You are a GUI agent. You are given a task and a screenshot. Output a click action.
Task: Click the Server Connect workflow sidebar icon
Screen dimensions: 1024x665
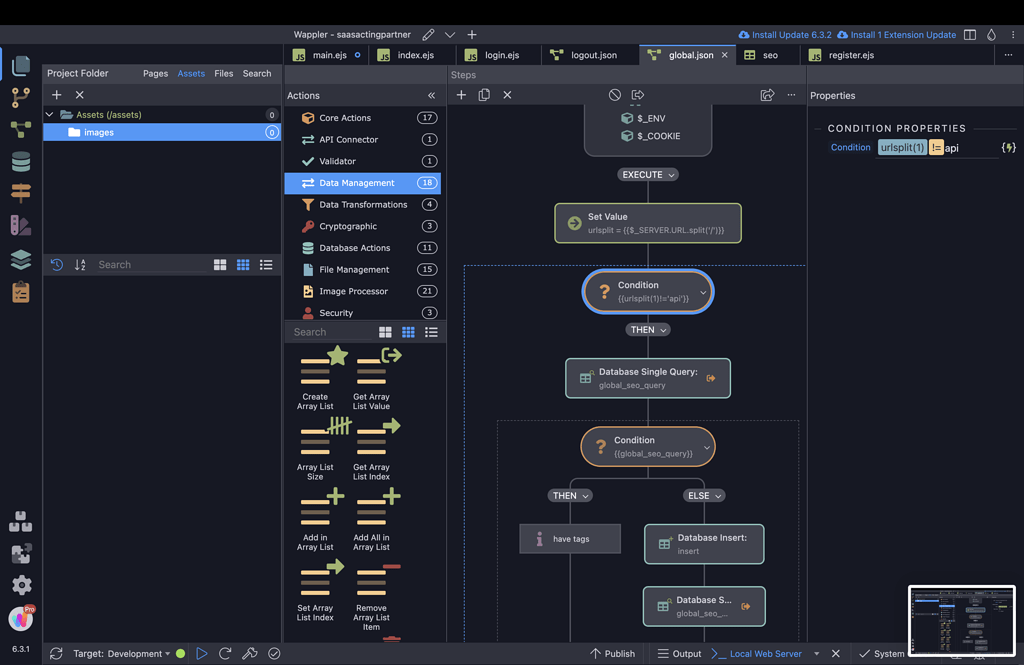(x=20, y=130)
